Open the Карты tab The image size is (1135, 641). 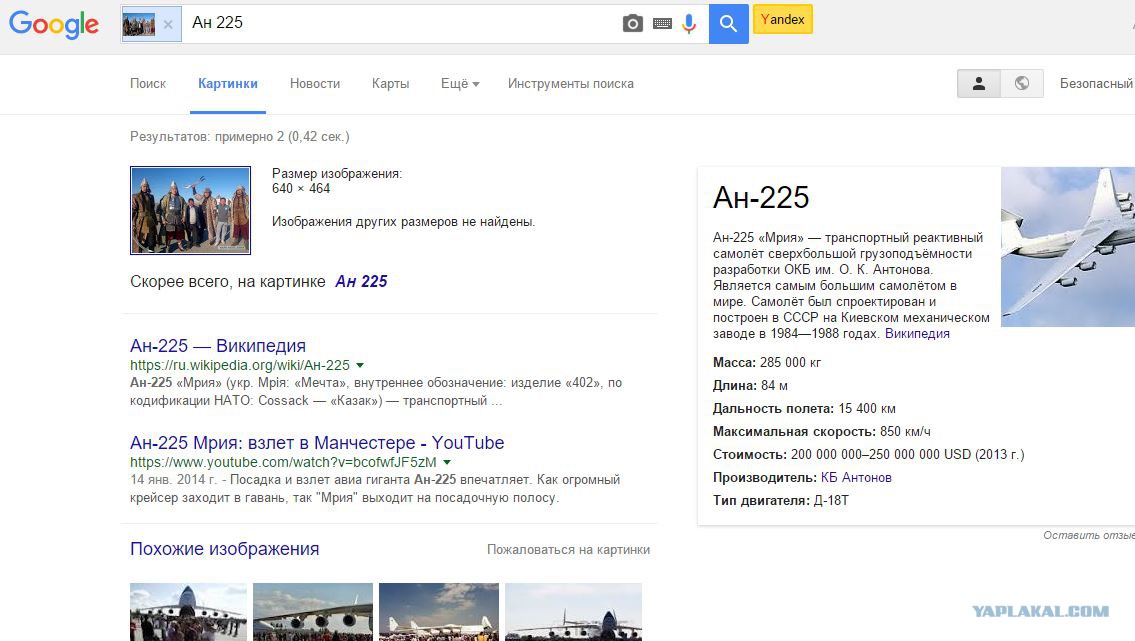tap(390, 83)
